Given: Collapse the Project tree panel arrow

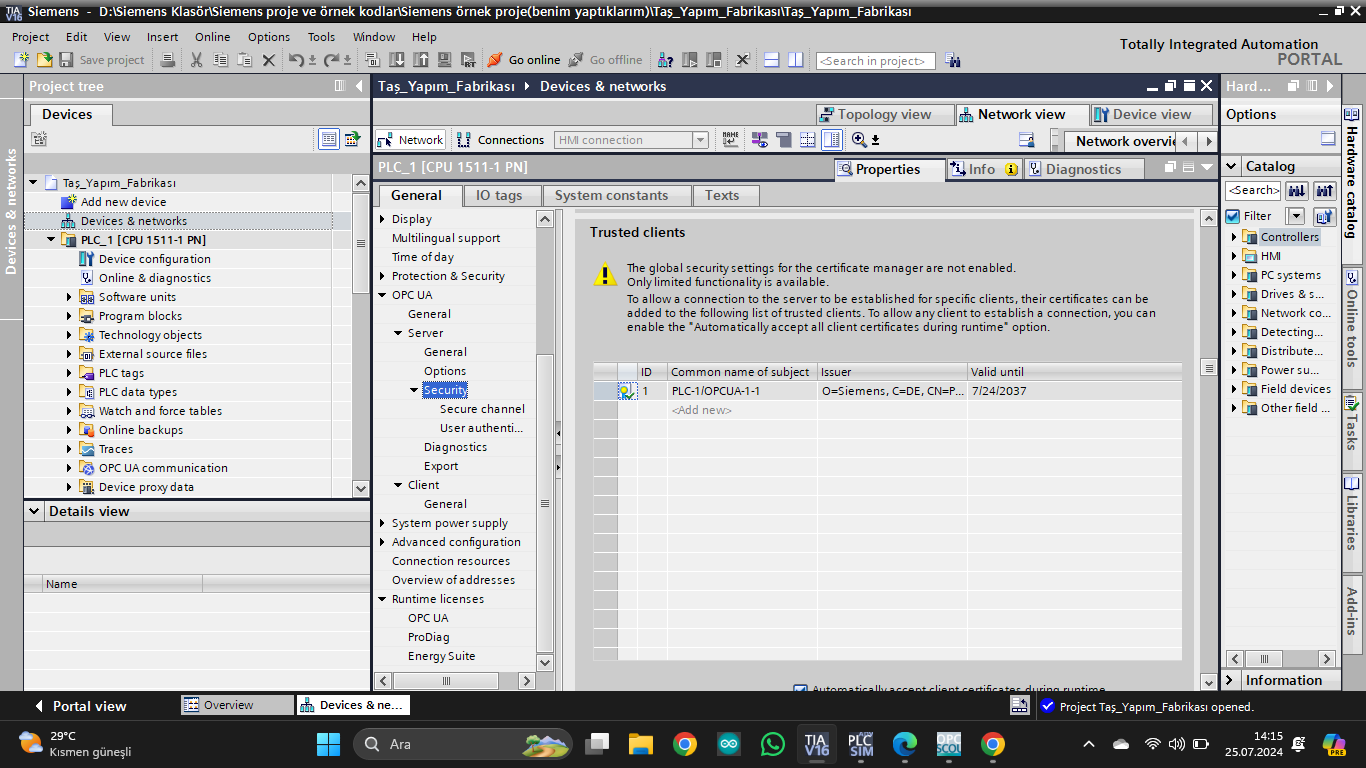Looking at the screenshot, I should pyautogui.click(x=359, y=86).
